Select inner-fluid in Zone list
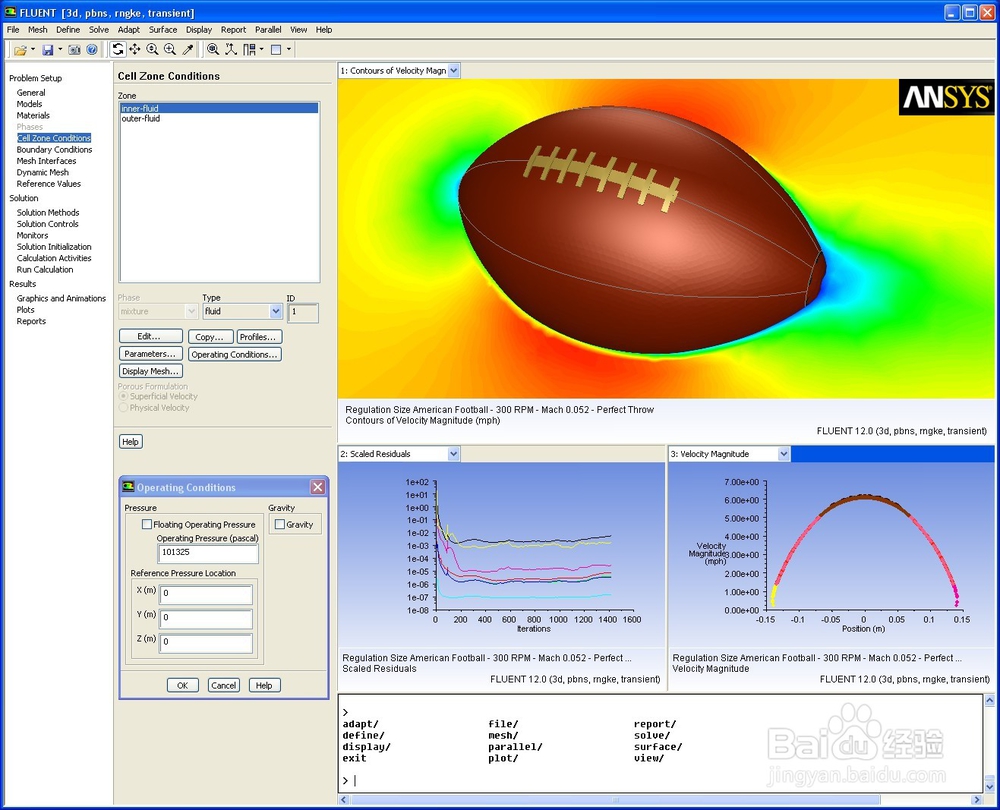 219,108
